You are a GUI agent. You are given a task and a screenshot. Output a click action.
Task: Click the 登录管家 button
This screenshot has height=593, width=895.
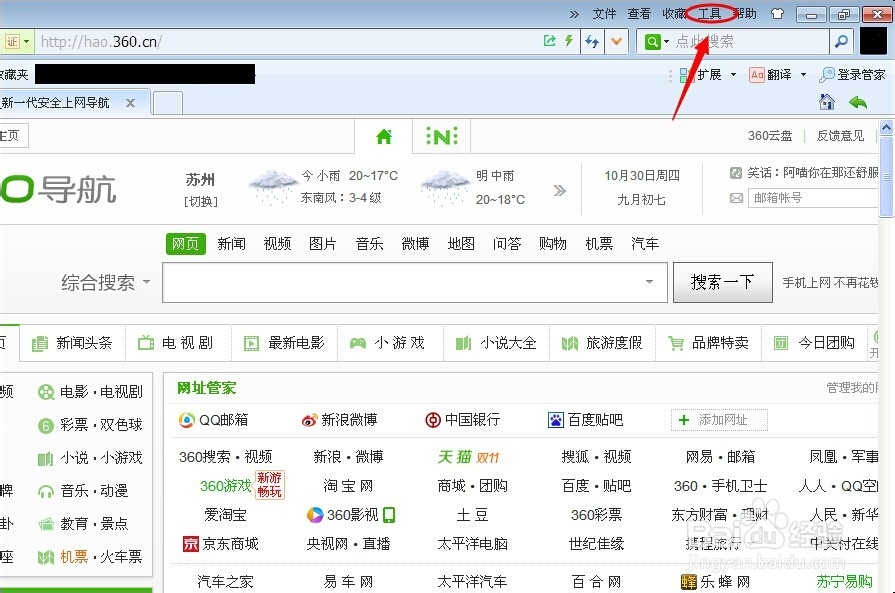pyautogui.click(x=852, y=75)
